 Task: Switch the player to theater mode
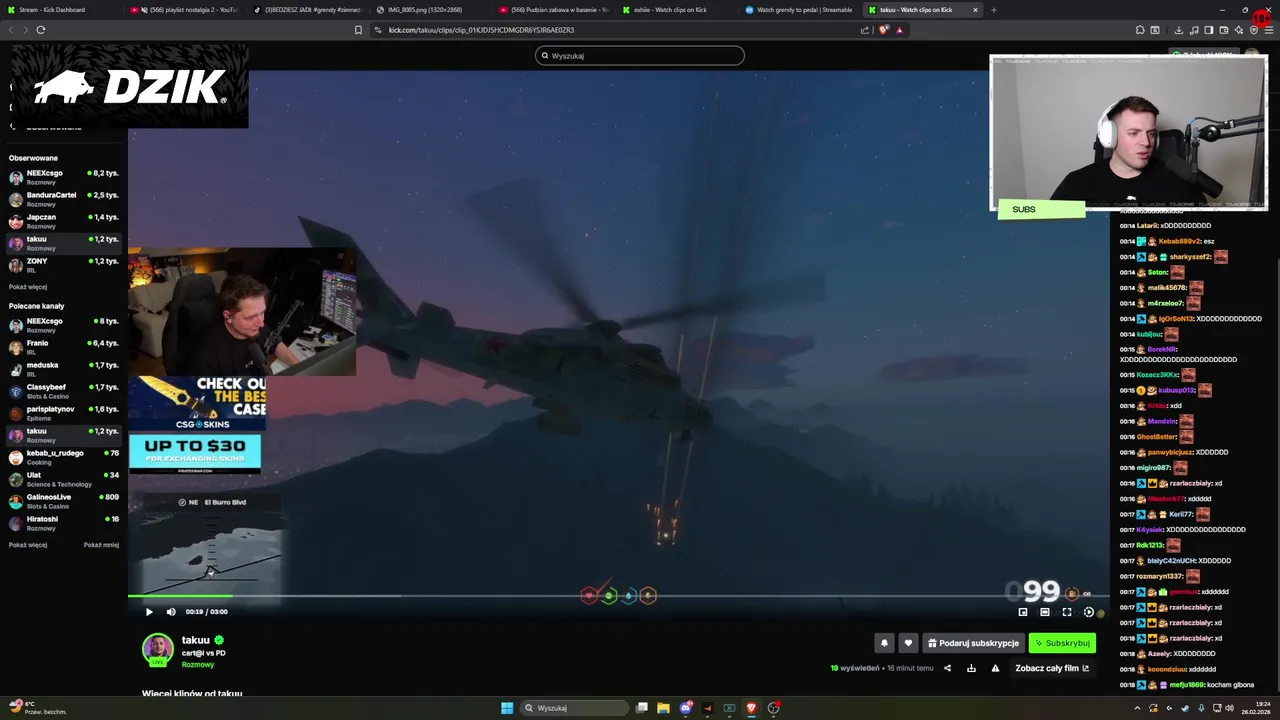(1045, 612)
